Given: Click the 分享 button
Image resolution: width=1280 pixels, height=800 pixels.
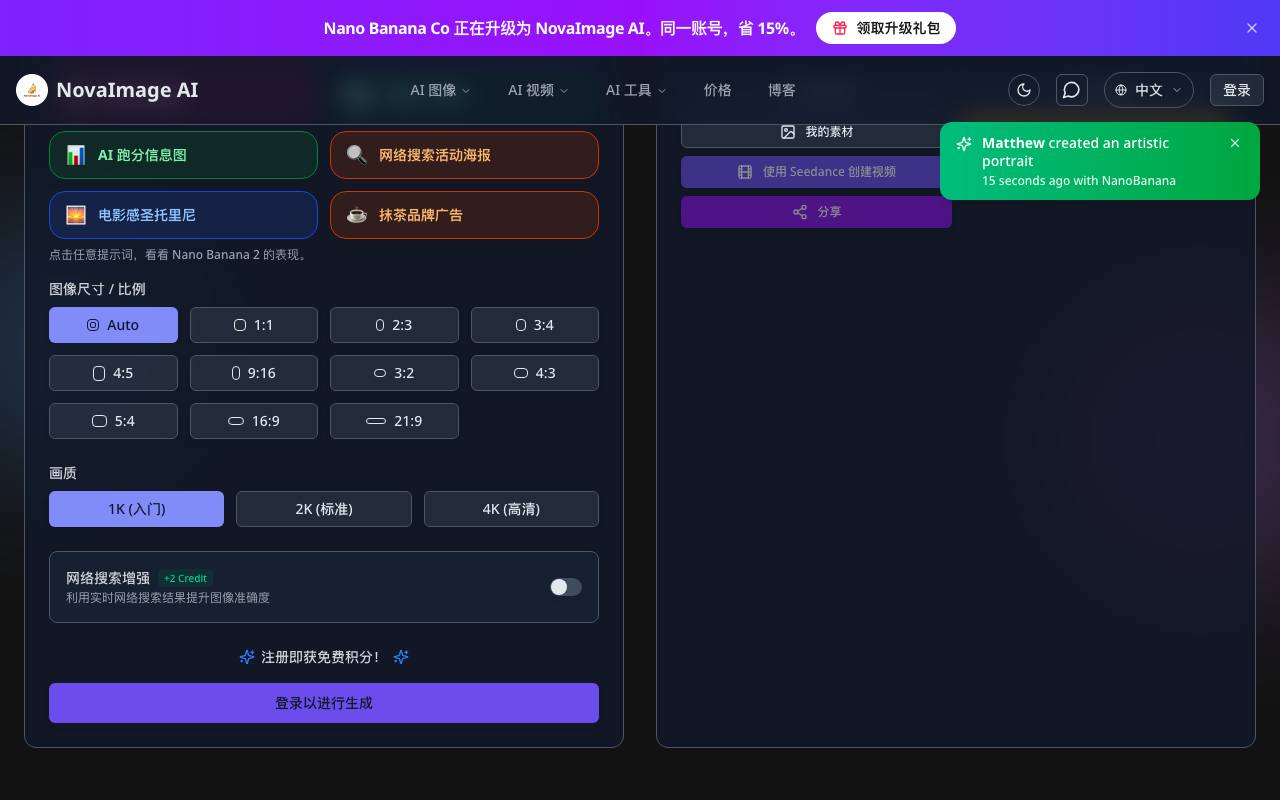Looking at the screenshot, I should click(x=816, y=212).
